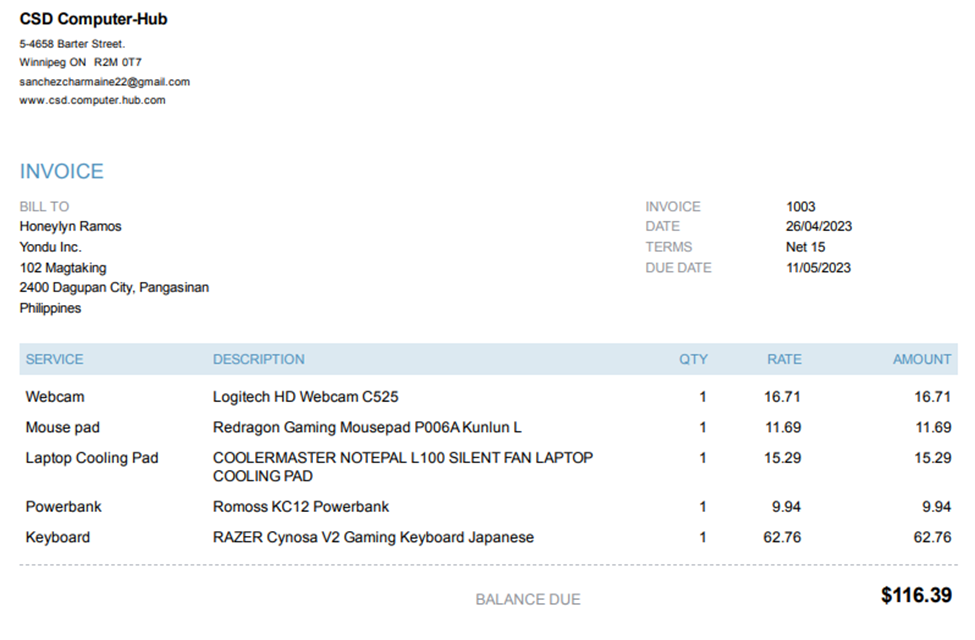Screen dimensions: 975x640
Task: Select the total balance $116.39
Action: click(x=917, y=595)
